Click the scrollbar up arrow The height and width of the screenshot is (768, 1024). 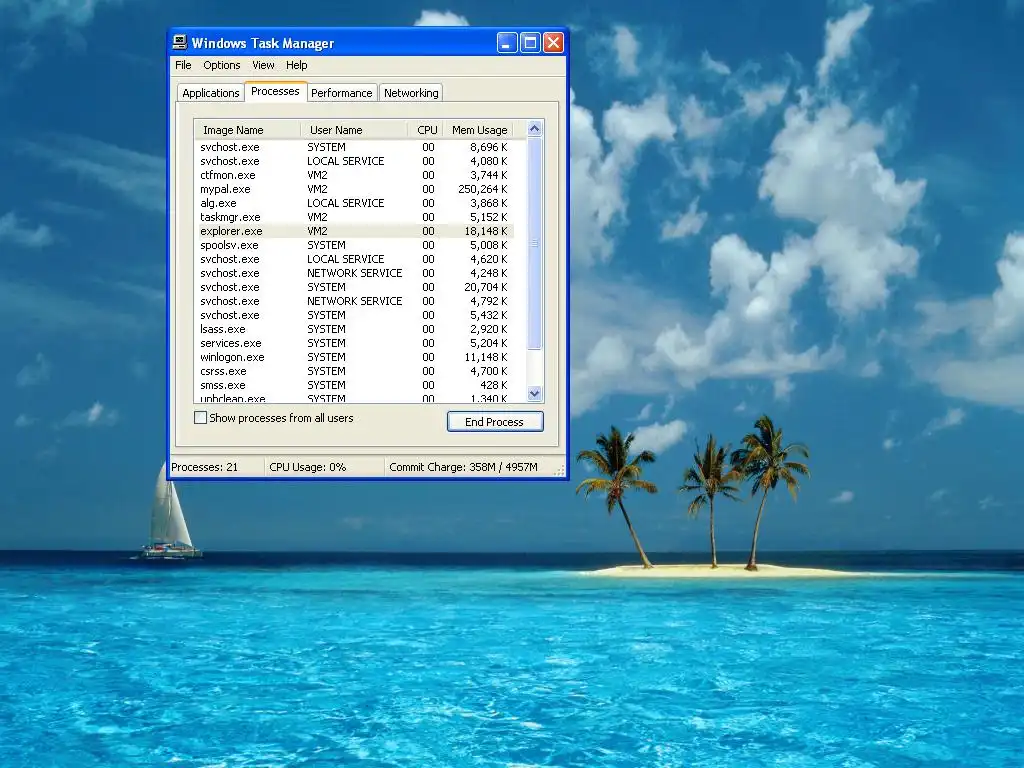[x=535, y=129]
